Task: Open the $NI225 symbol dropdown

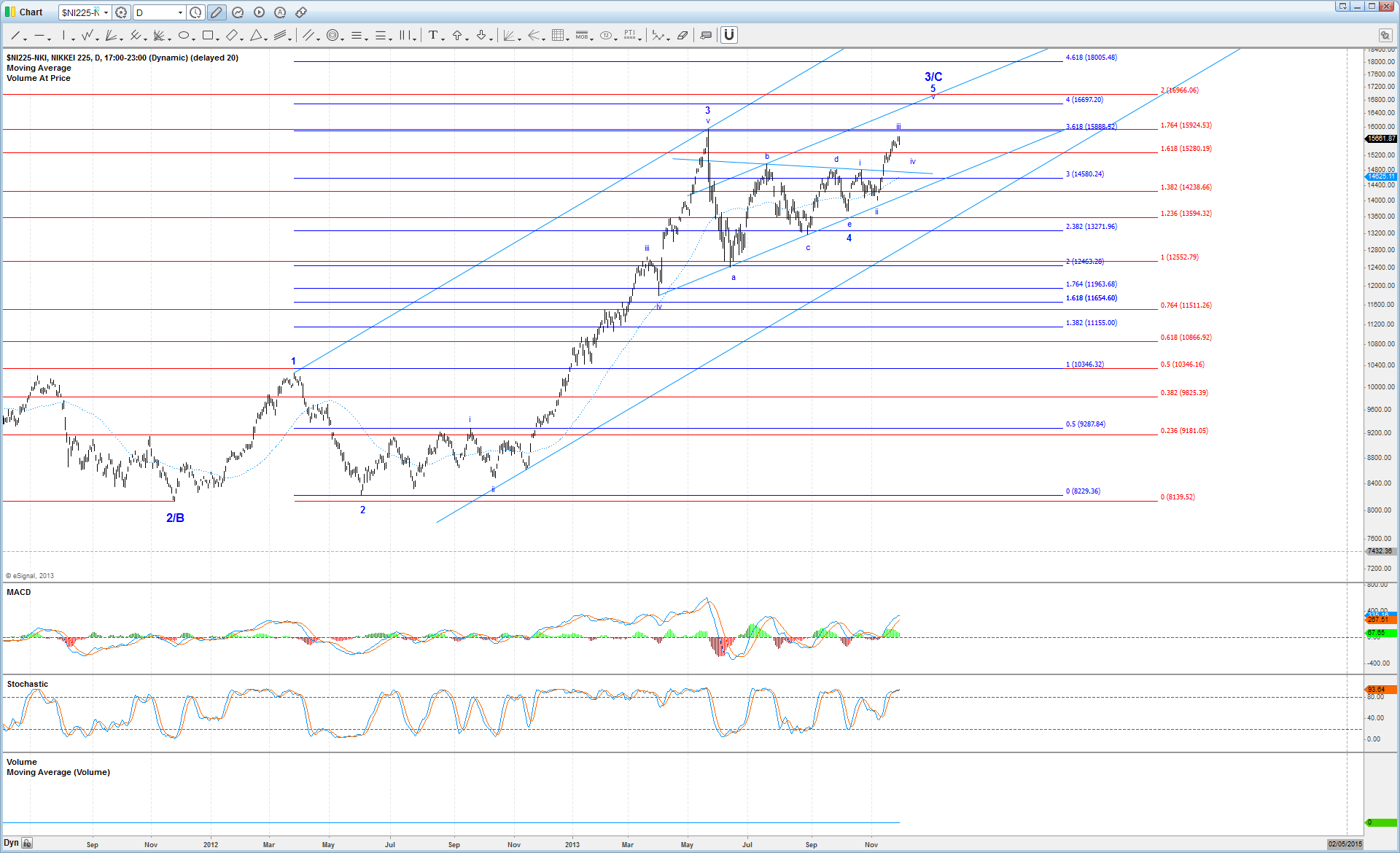Action: click(x=106, y=12)
